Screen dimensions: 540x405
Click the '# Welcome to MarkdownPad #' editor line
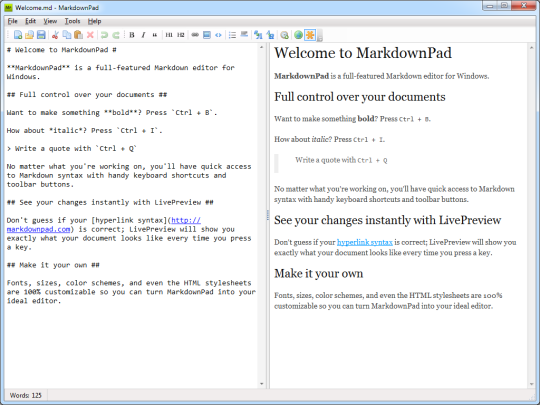point(61,50)
